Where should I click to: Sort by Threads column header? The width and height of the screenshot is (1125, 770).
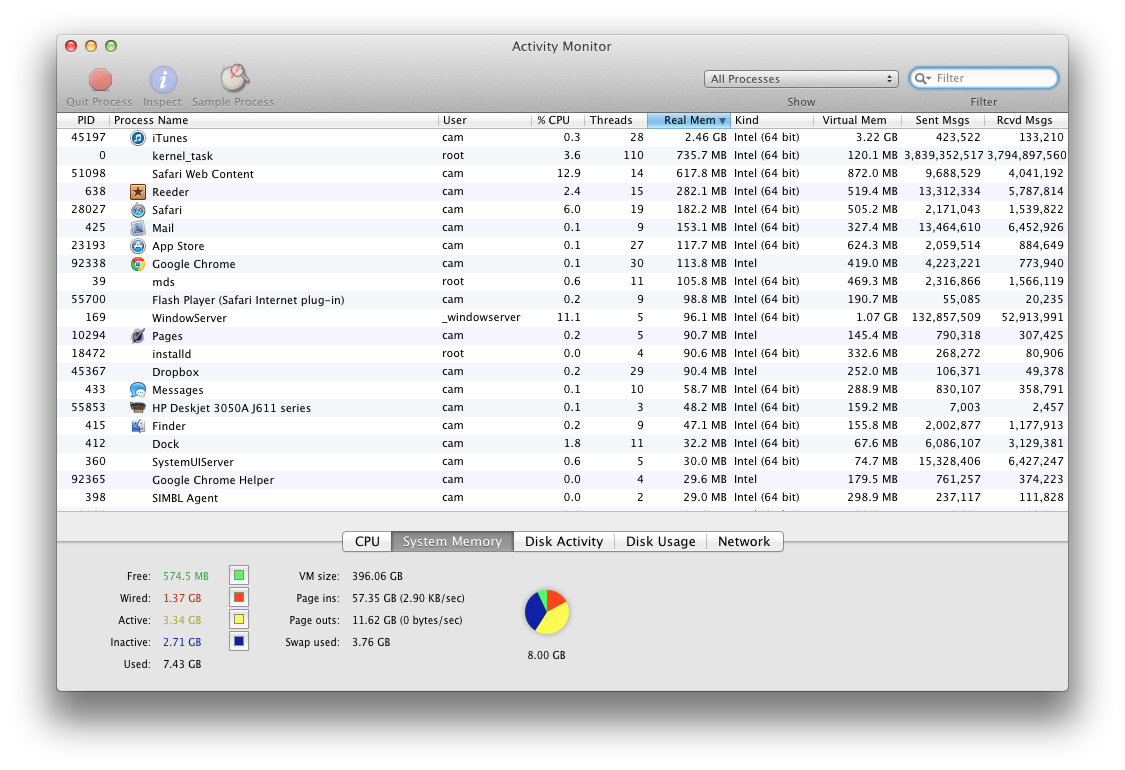(616, 120)
